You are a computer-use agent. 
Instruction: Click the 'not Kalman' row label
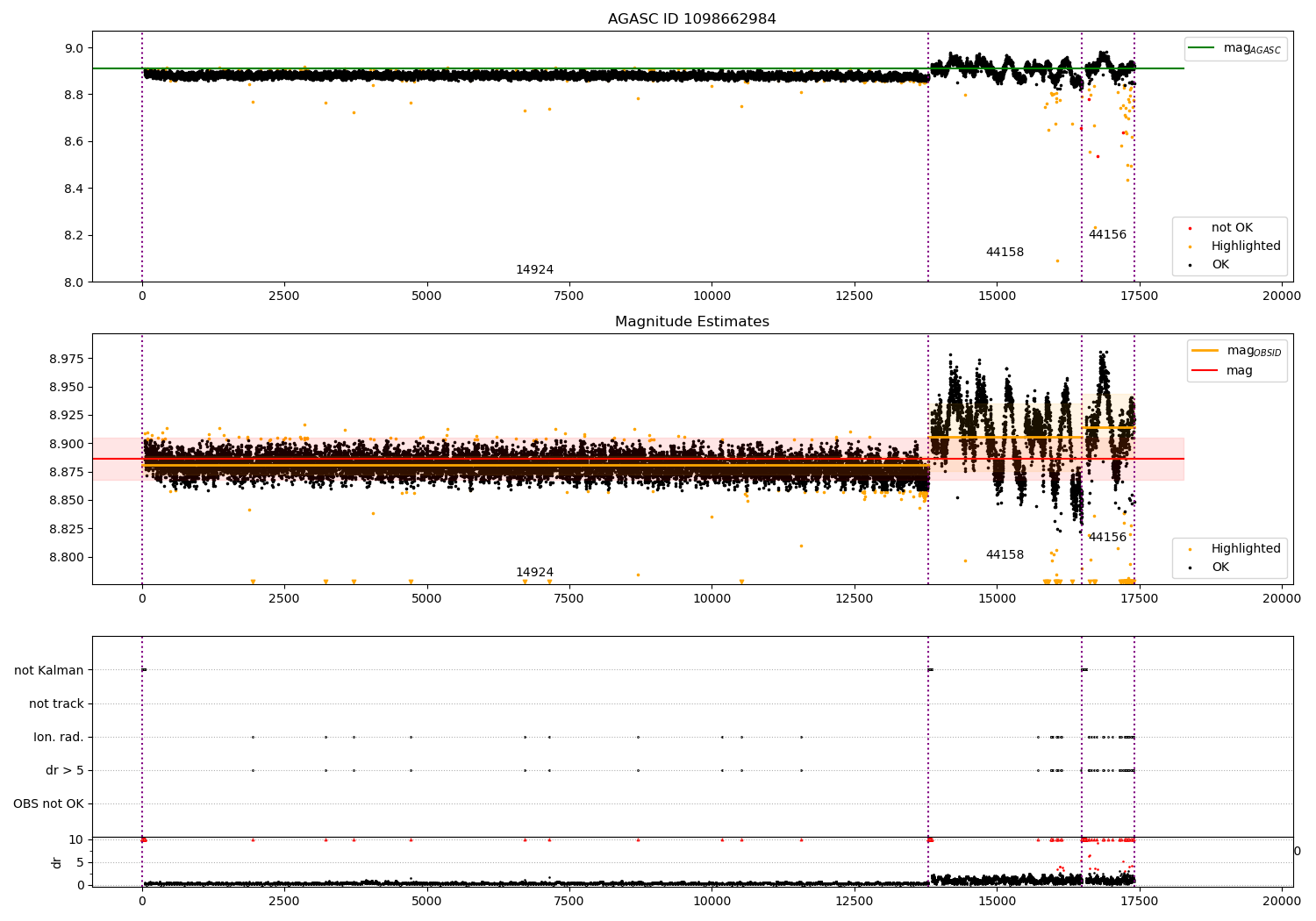click(x=49, y=671)
